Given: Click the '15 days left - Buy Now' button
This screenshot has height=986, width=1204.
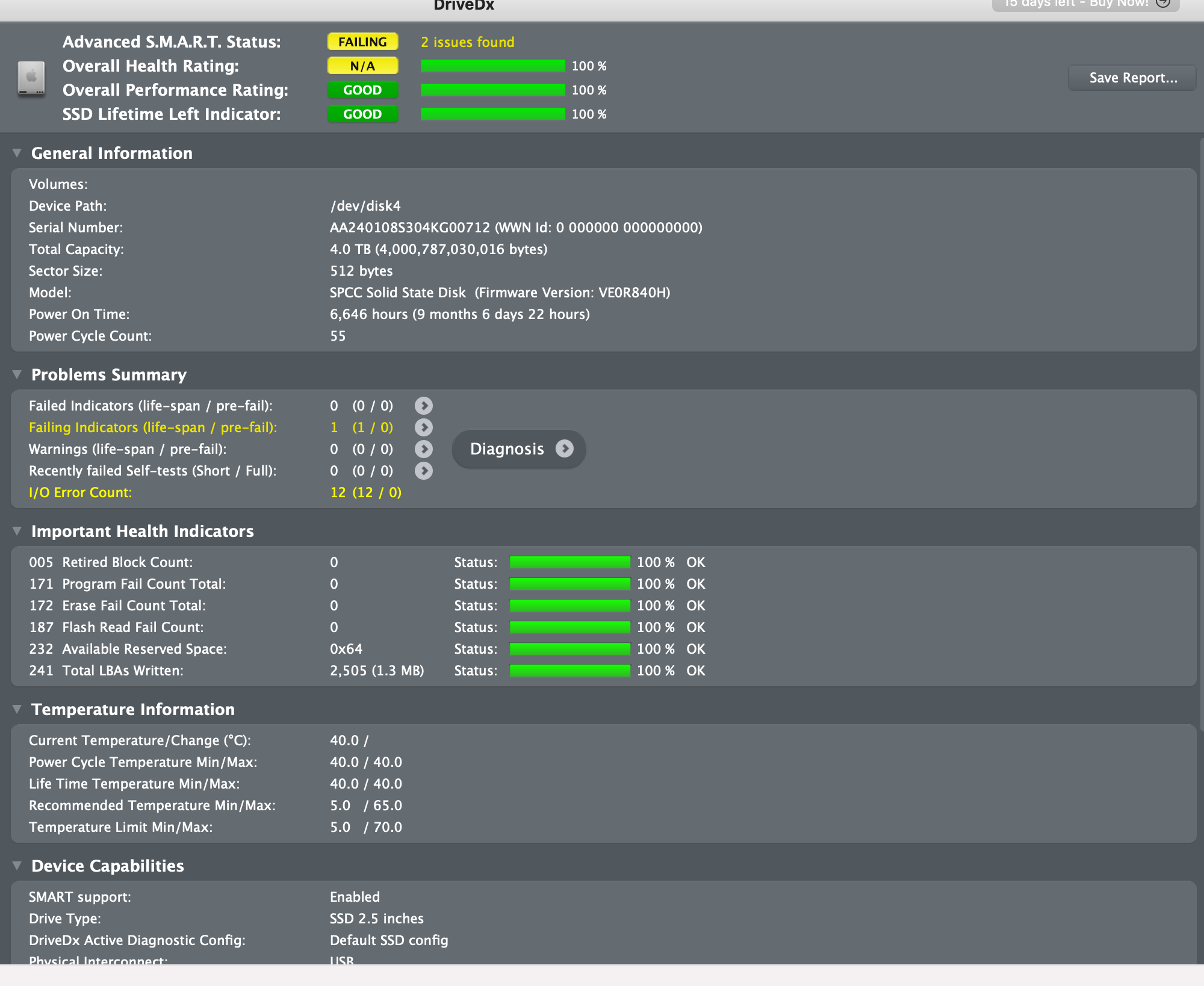Looking at the screenshot, I should click(1076, 4).
